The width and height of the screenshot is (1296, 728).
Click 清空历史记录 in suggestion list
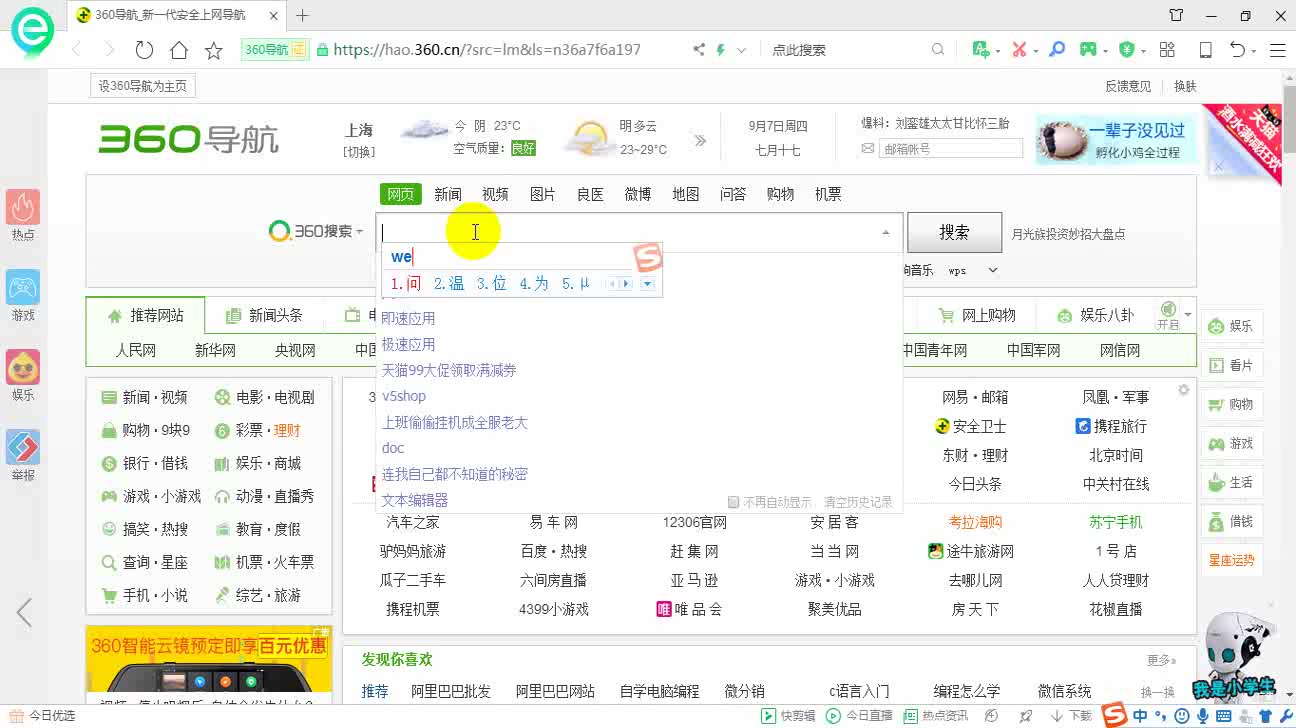tap(858, 502)
